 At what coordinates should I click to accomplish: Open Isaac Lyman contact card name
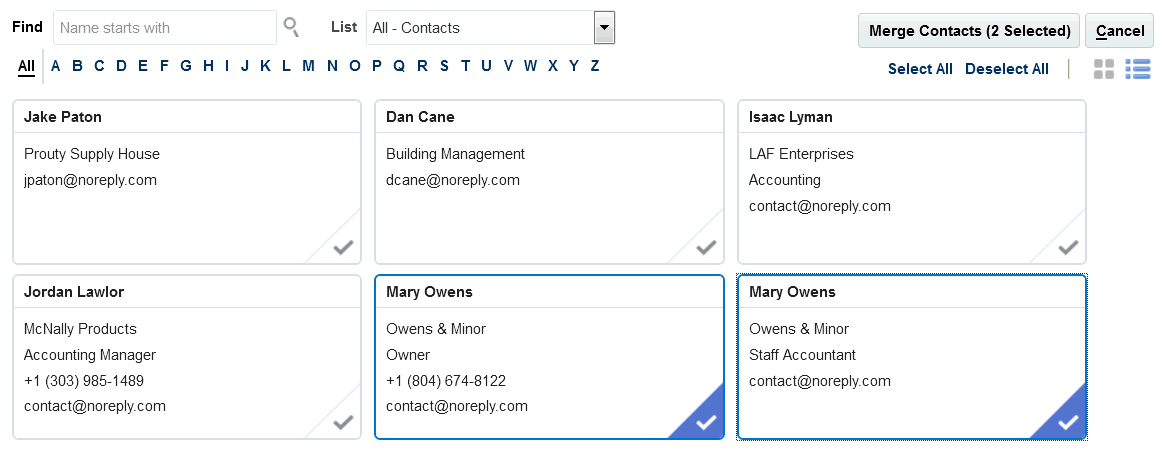[791, 117]
